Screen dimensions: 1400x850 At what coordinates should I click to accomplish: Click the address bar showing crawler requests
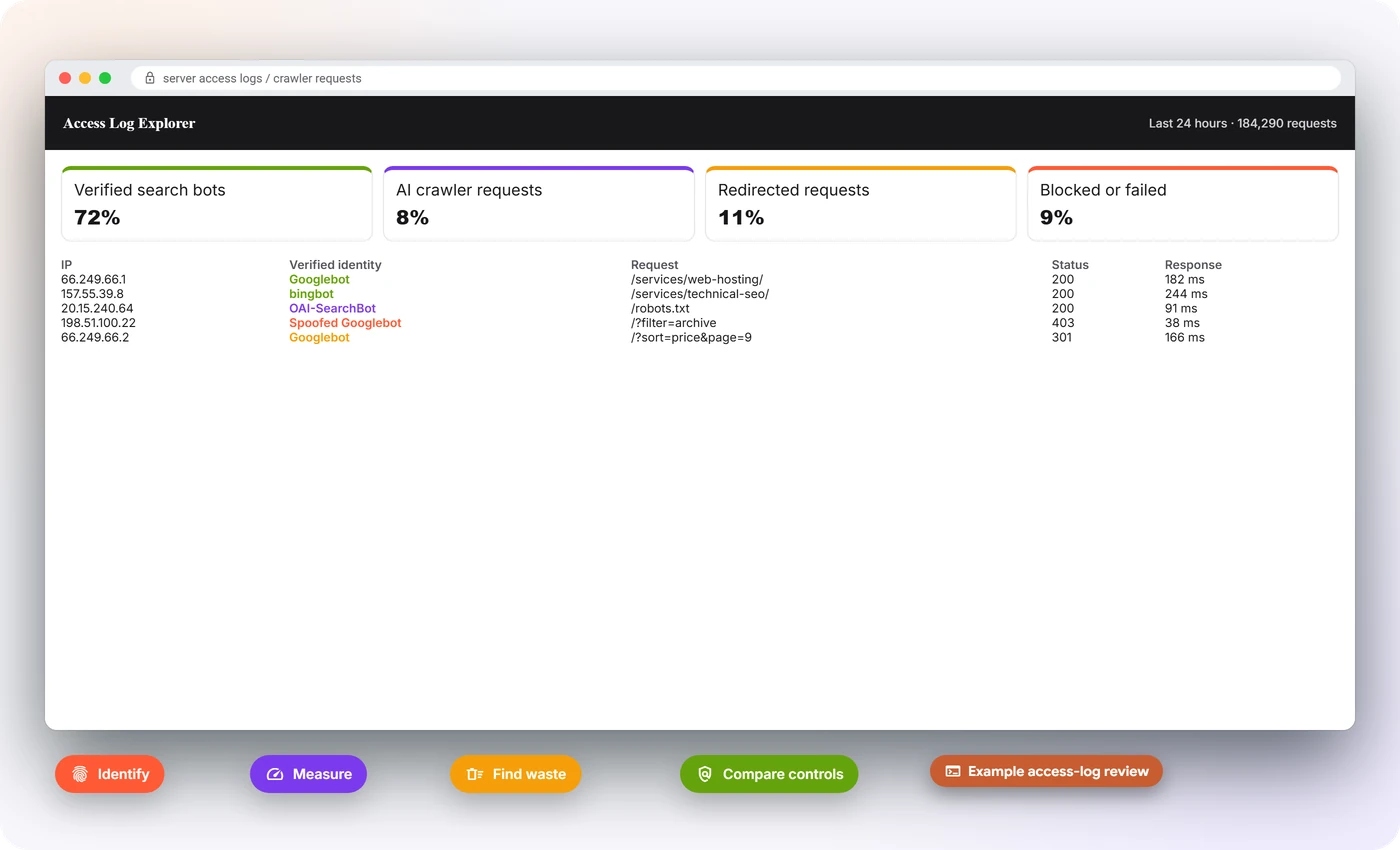click(735, 78)
